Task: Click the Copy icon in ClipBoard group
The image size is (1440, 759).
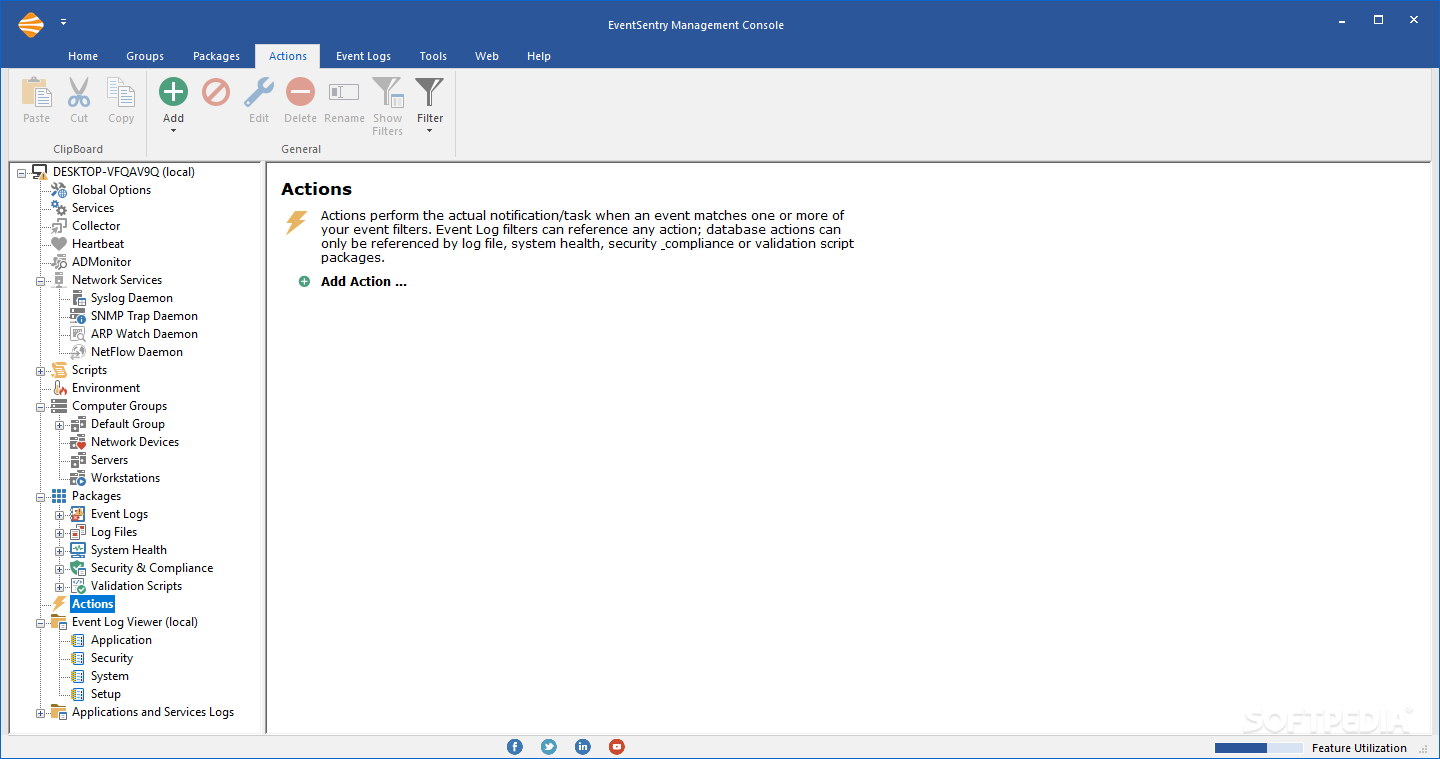Action: (121, 93)
